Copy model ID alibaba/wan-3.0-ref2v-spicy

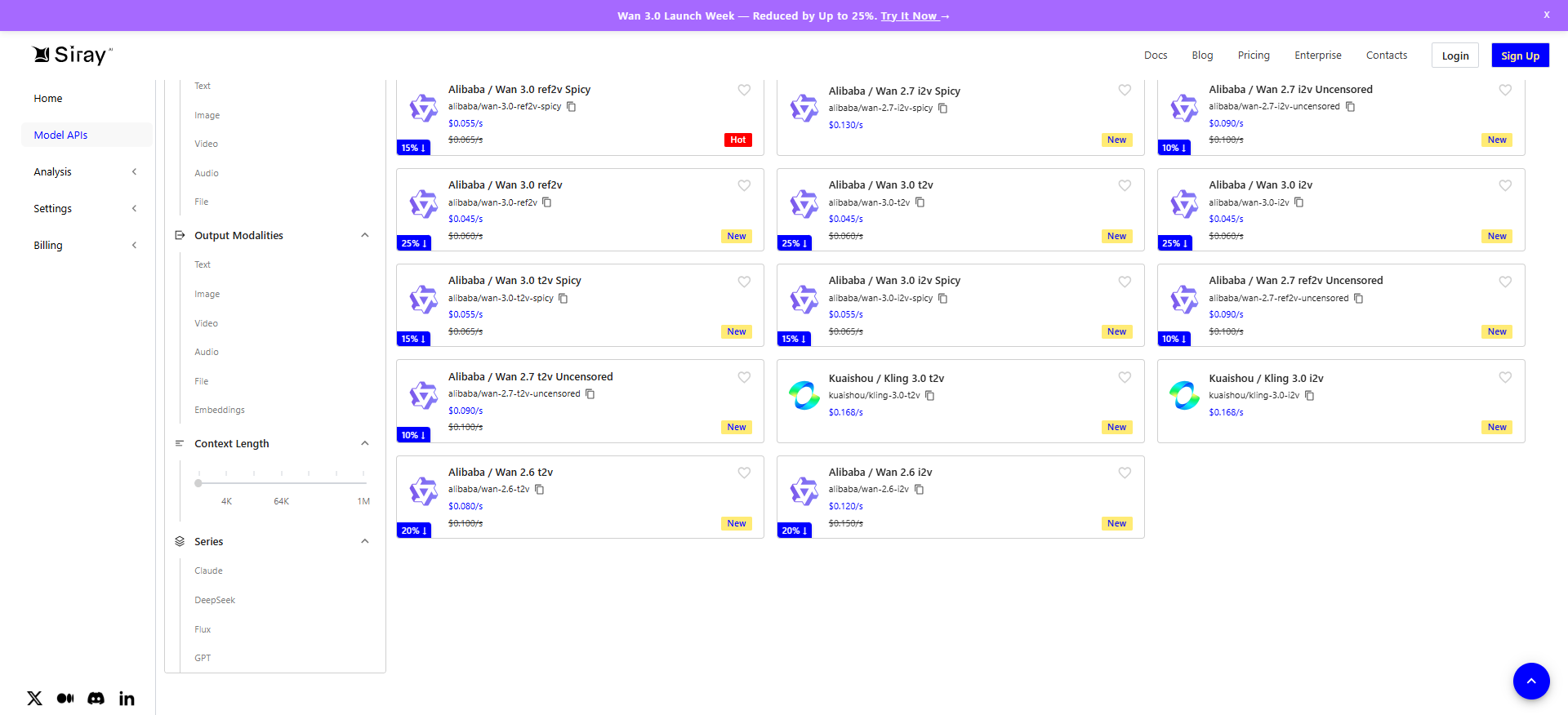[572, 107]
